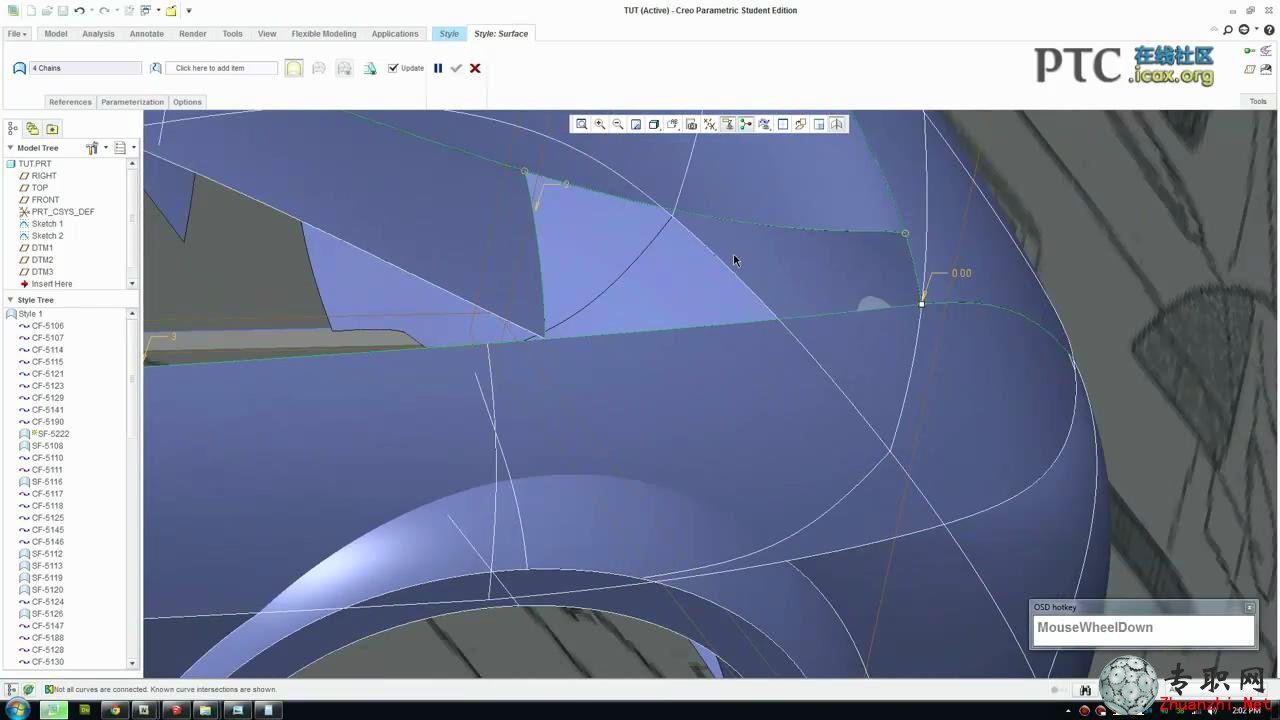The height and width of the screenshot is (720, 1280).
Task: Click the blend surface type icon
Action: [344, 68]
